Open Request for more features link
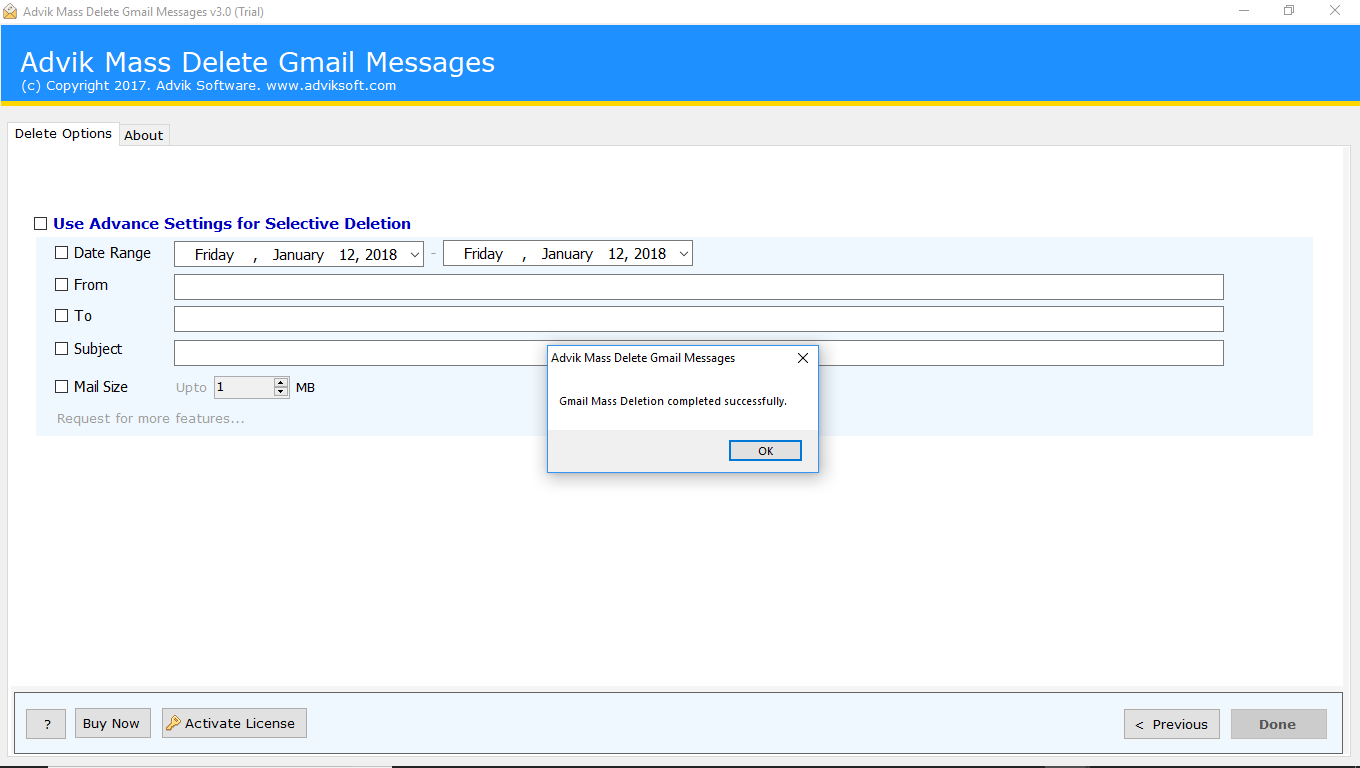Viewport: 1360px width, 768px height. click(x=151, y=418)
